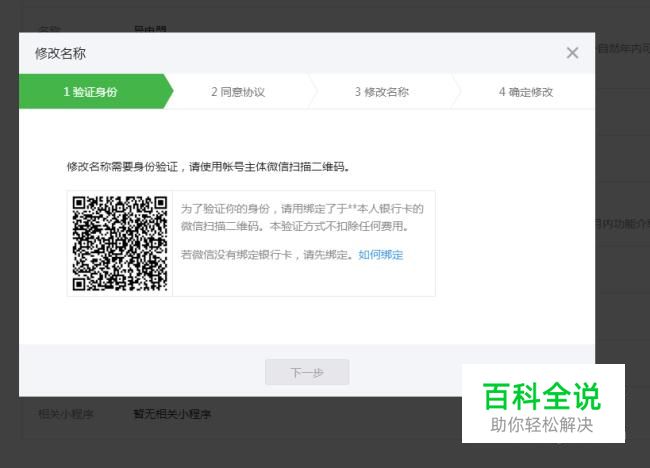Open the 如何绑定 help link
This screenshot has width=650, height=468.
pos(381,255)
